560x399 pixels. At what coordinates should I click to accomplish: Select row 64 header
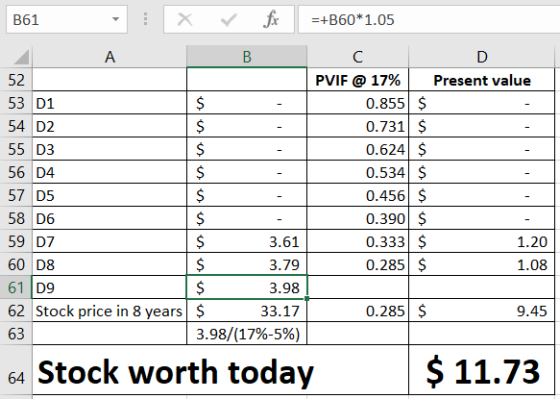[x=16, y=370]
